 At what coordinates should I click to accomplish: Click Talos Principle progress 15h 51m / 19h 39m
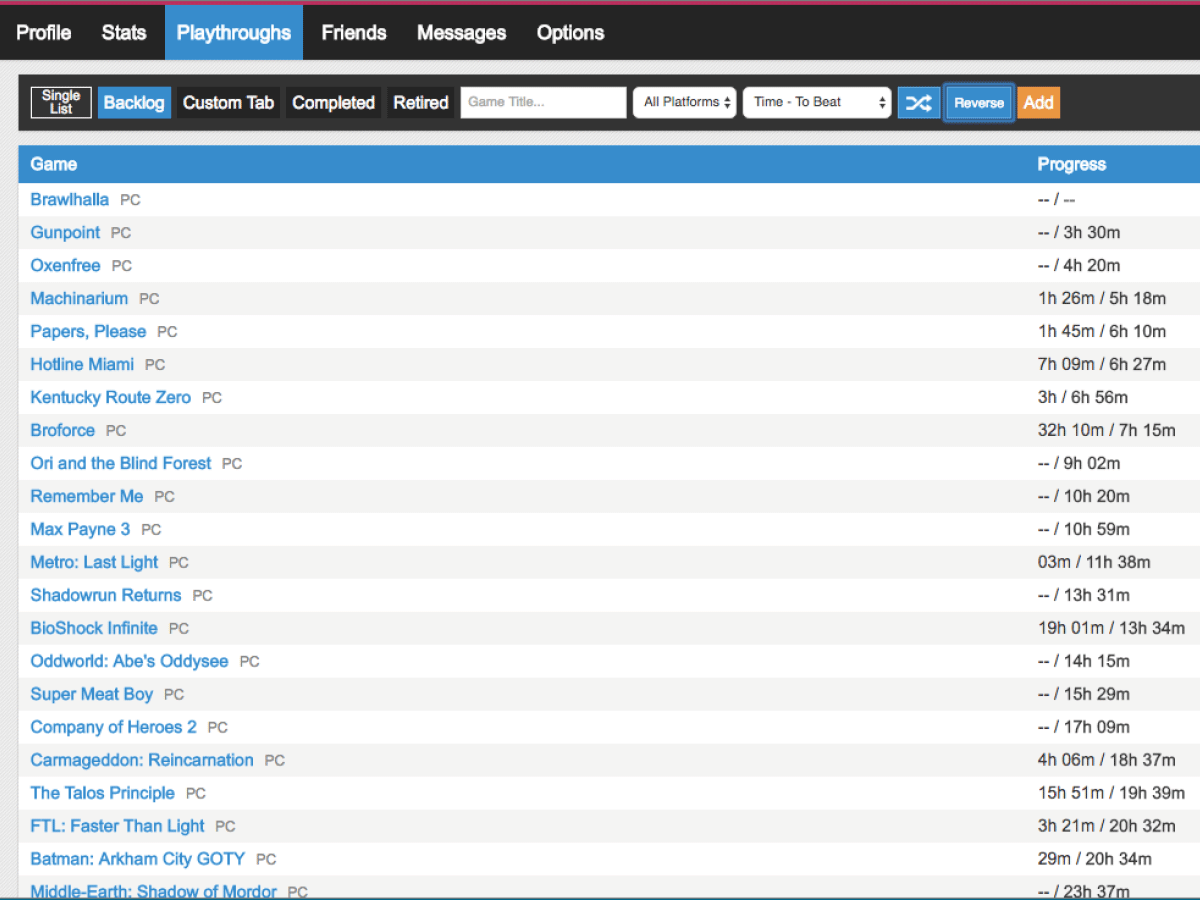[x=1111, y=793]
